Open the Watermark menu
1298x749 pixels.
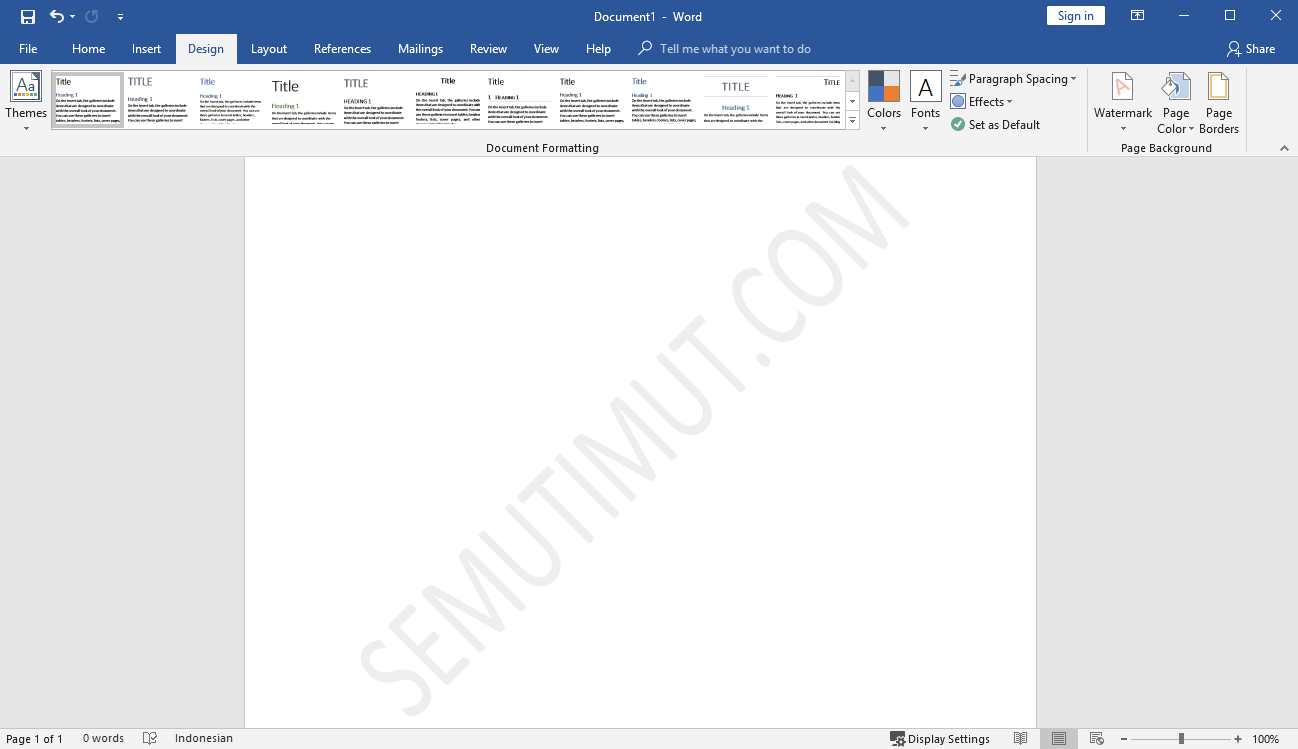[x=1123, y=102]
